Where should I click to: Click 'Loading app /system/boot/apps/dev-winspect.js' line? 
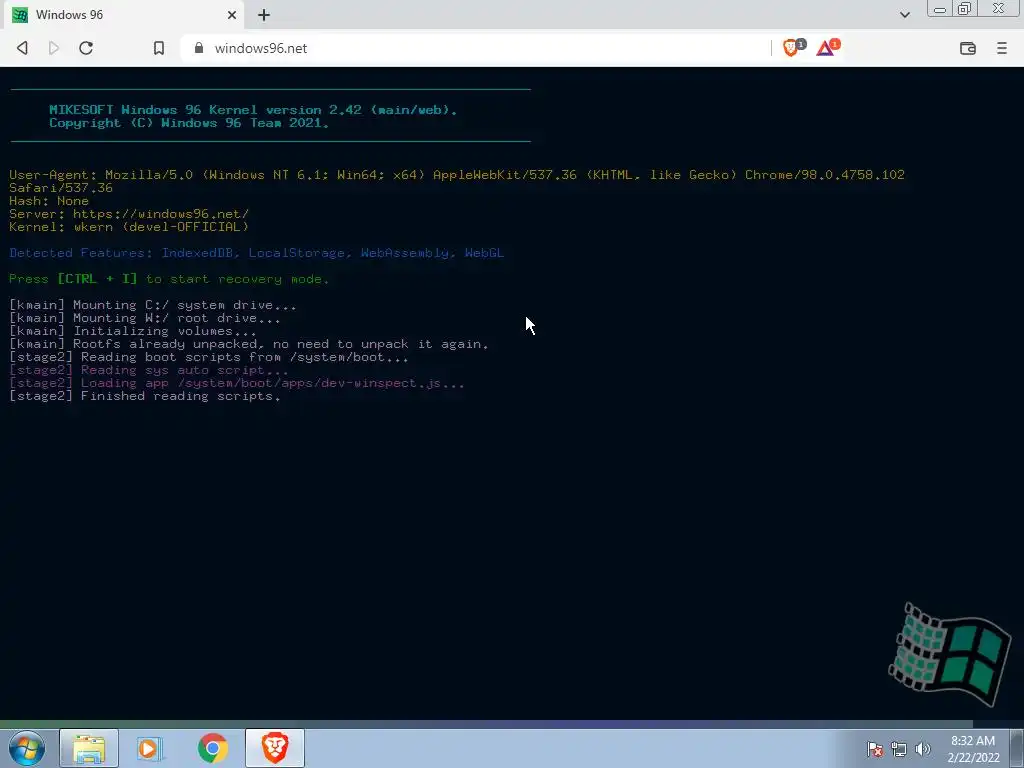237,383
